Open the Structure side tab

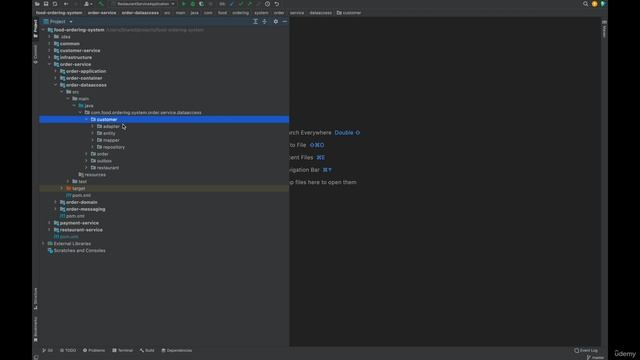[x=36, y=299]
